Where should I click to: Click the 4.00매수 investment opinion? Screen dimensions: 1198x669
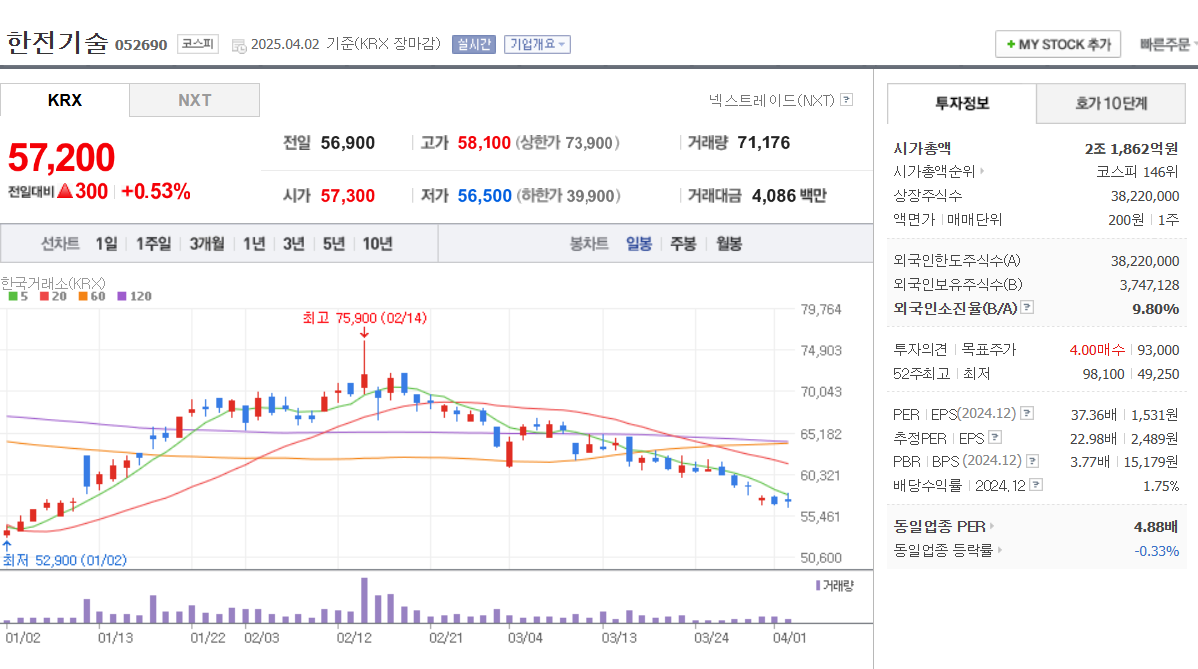click(1097, 350)
